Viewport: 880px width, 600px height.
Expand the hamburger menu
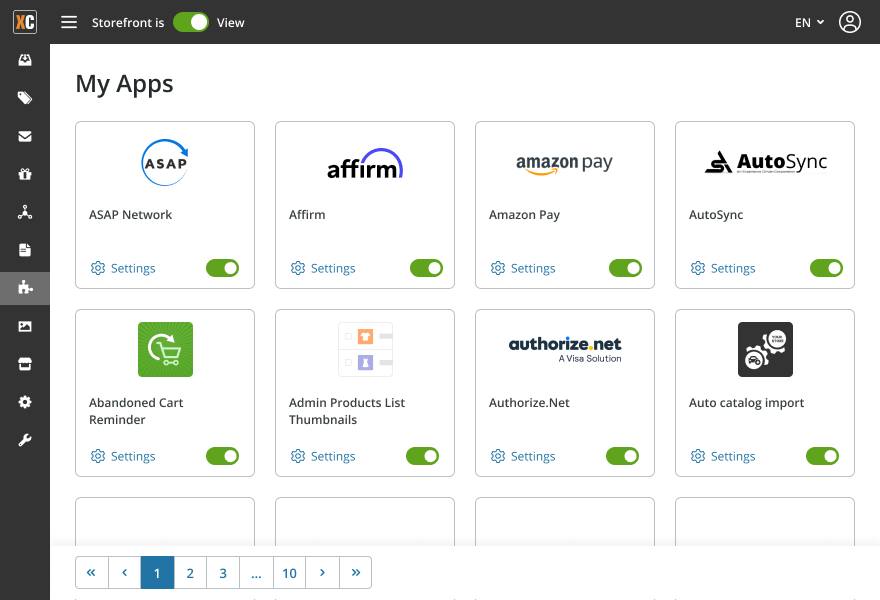coord(69,22)
